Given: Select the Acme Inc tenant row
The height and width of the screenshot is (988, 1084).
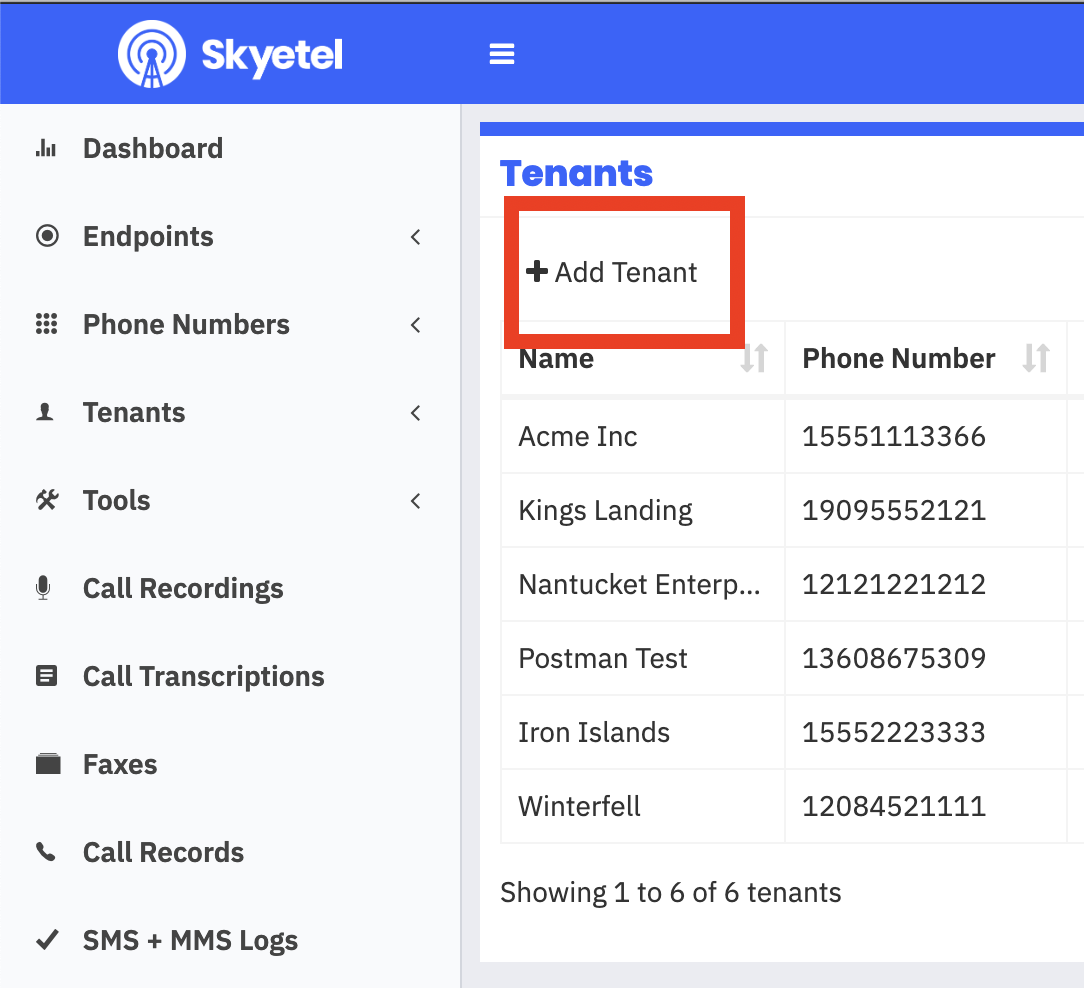Looking at the screenshot, I should click(784, 436).
